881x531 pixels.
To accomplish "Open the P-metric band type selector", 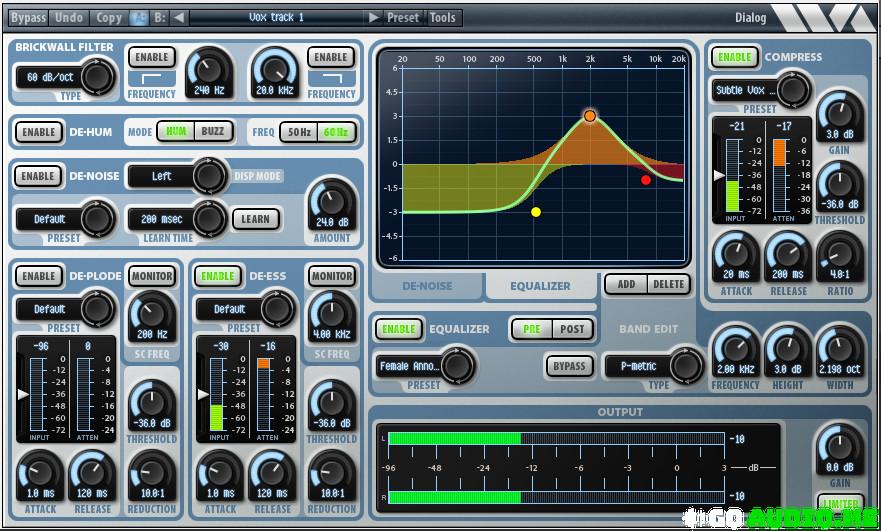I will tap(654, 366).
